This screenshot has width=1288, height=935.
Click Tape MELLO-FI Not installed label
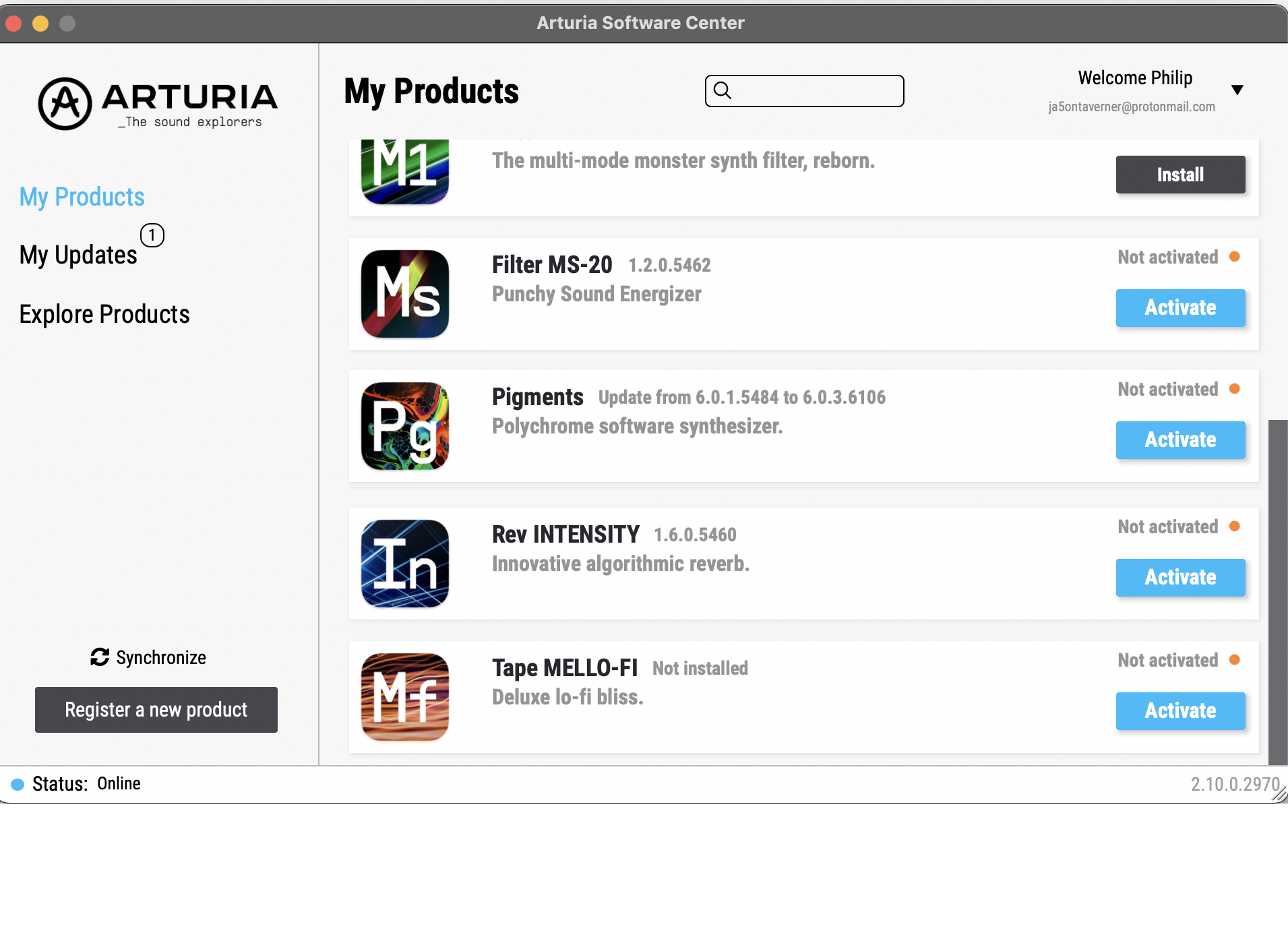point(700,669)
